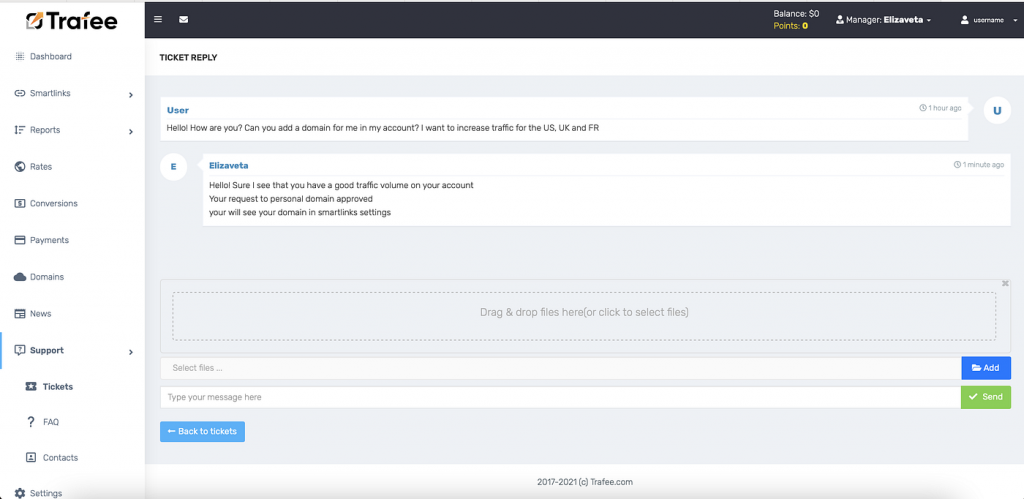Click the Reports sort icon
Viewport: 1024px width, 499px height.
click(20, 130)
